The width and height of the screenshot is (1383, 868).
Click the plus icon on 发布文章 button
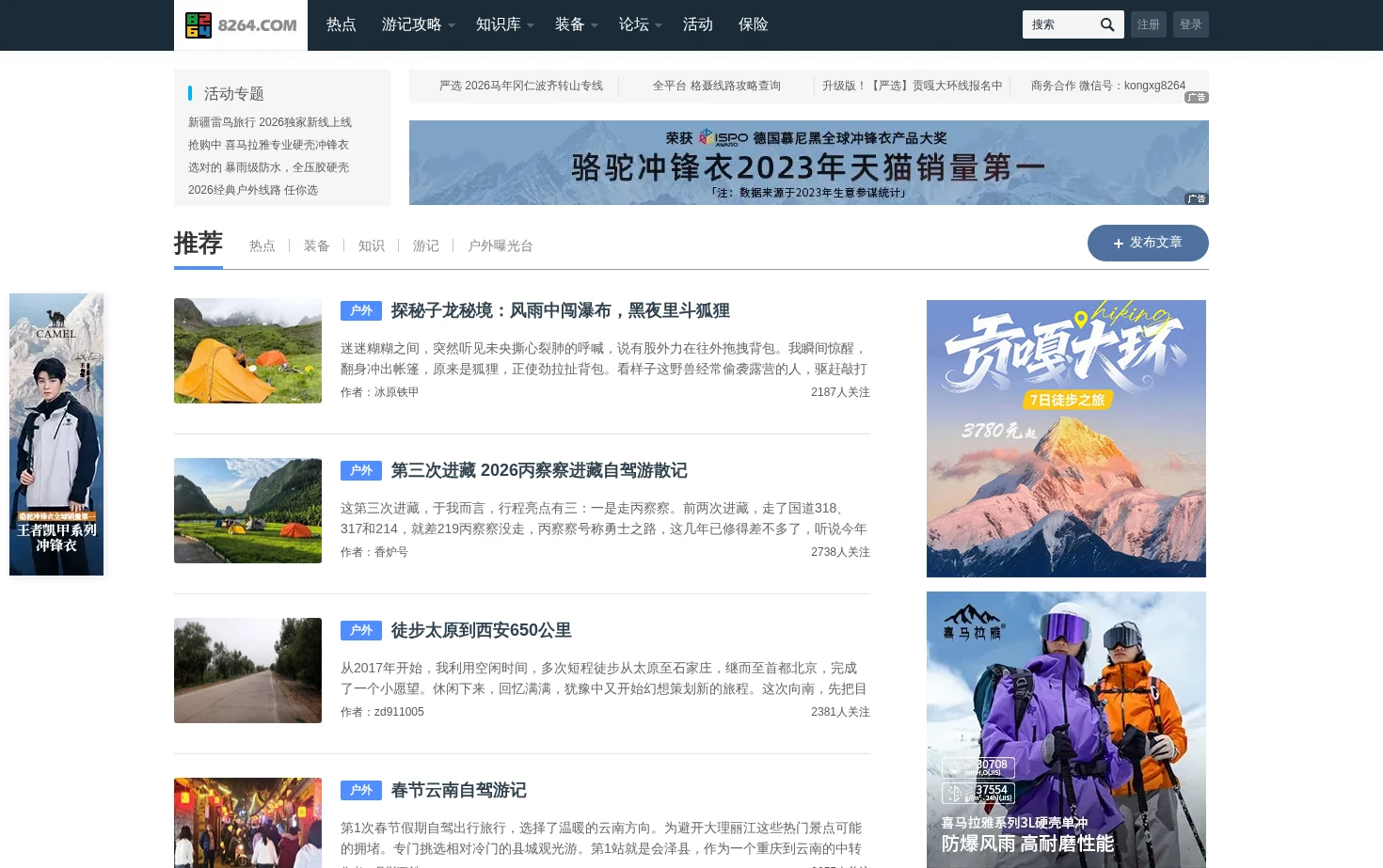point(1119,244)
